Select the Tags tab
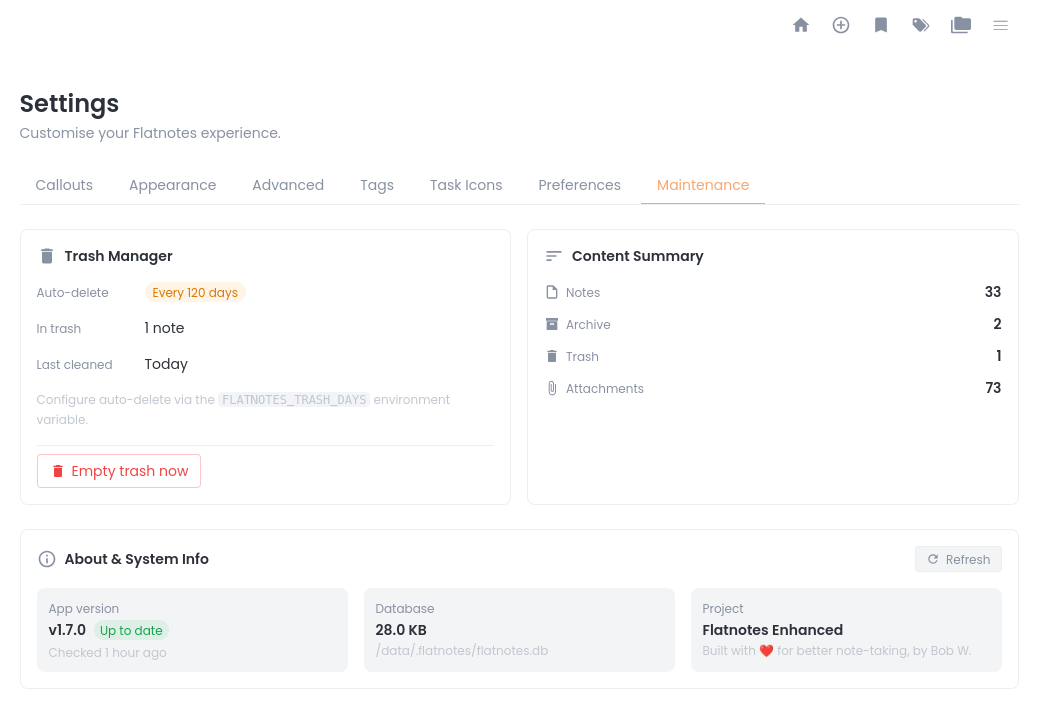The width and height of the screenshot is (1039, 703). 376,185
